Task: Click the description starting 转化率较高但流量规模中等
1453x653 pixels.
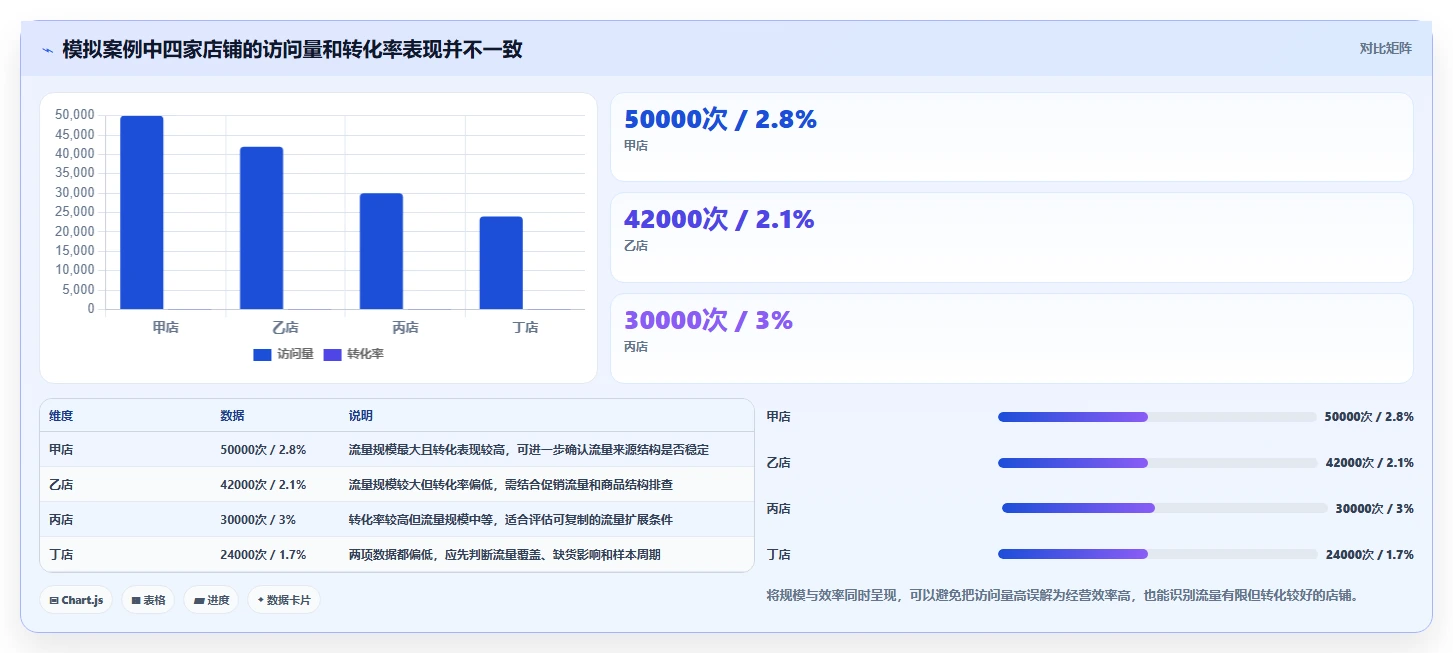Action: point(510,520)
